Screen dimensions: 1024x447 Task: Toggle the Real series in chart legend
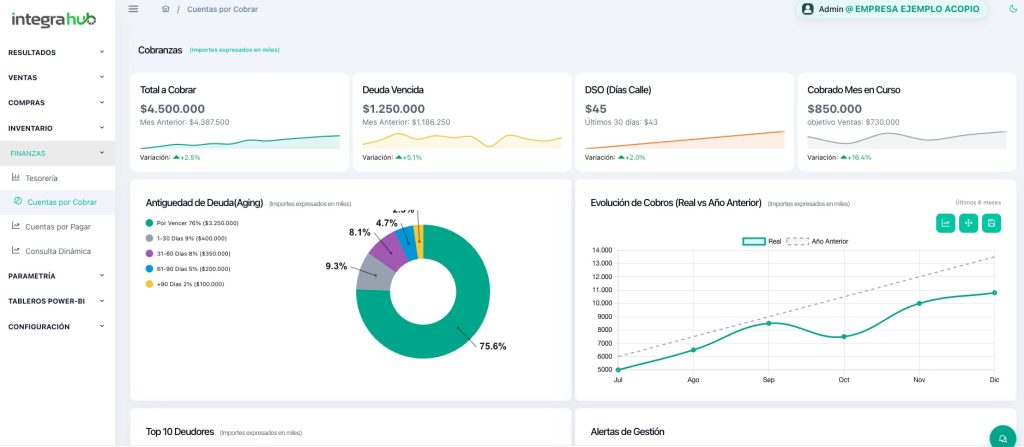762,241
